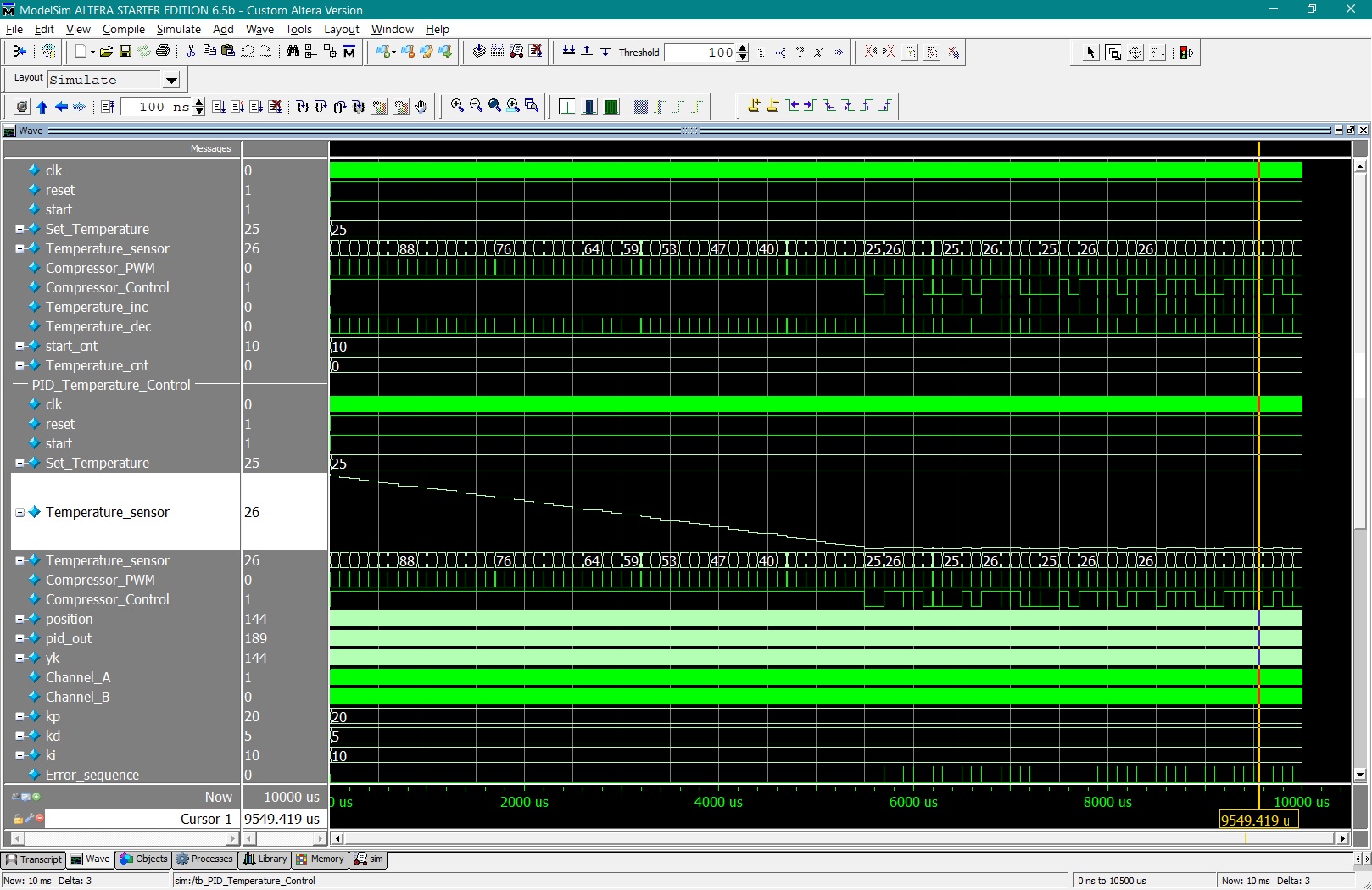Switch to the Objects tab
Image resolution: width=1372 pixels, height=890 pixels.
click(143, 859)
